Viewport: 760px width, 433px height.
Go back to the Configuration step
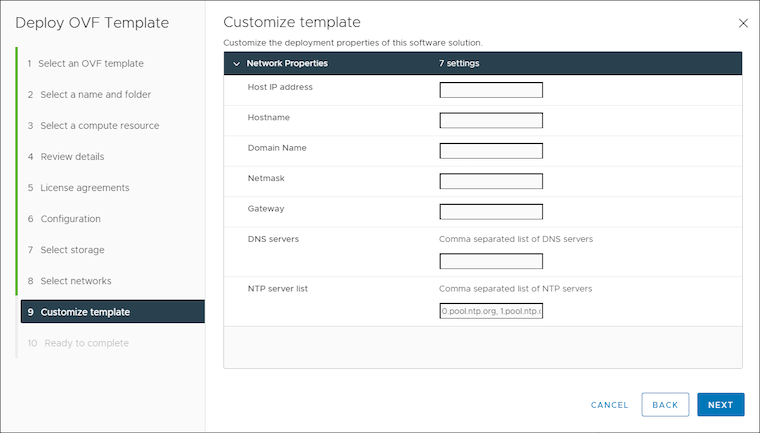70,219
